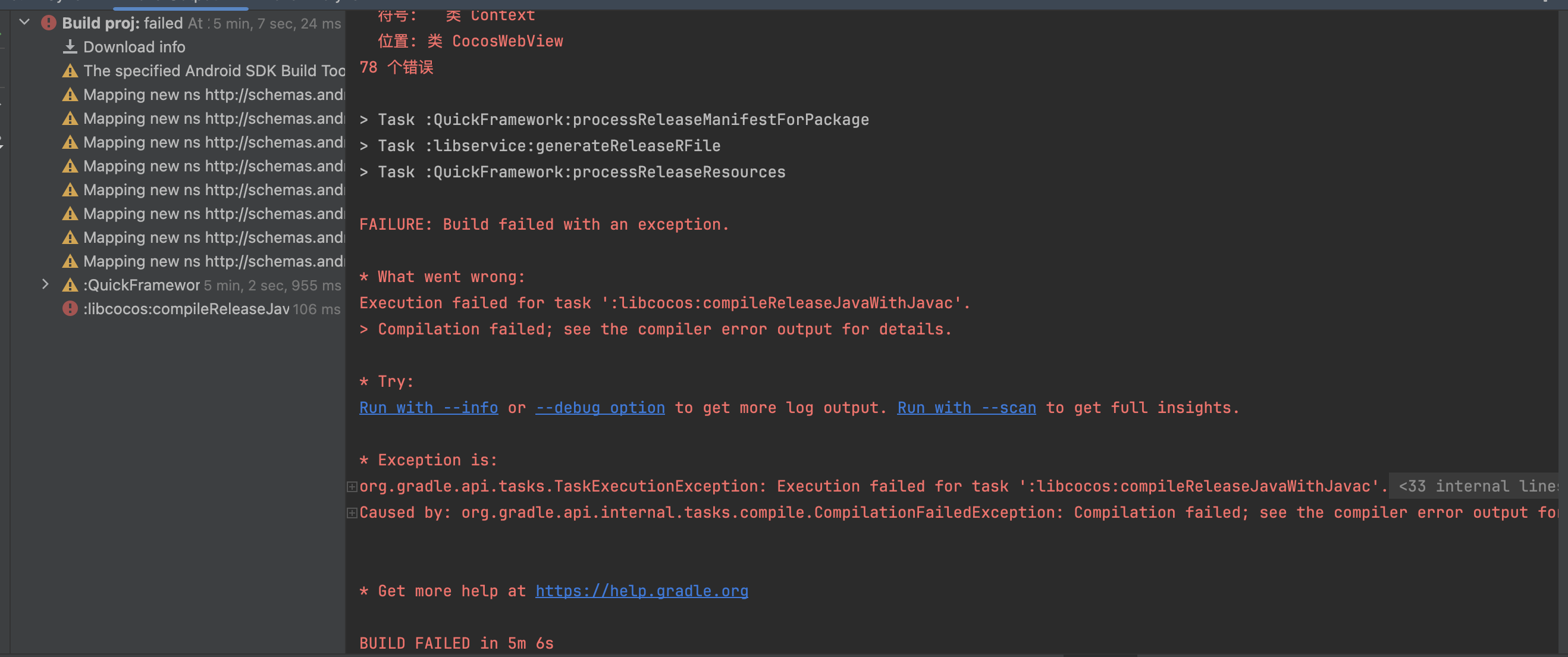Click warning icon of Android SDK Build Tools entry
This screenshot has height=657, width=1568.
(x=70, y=71)
